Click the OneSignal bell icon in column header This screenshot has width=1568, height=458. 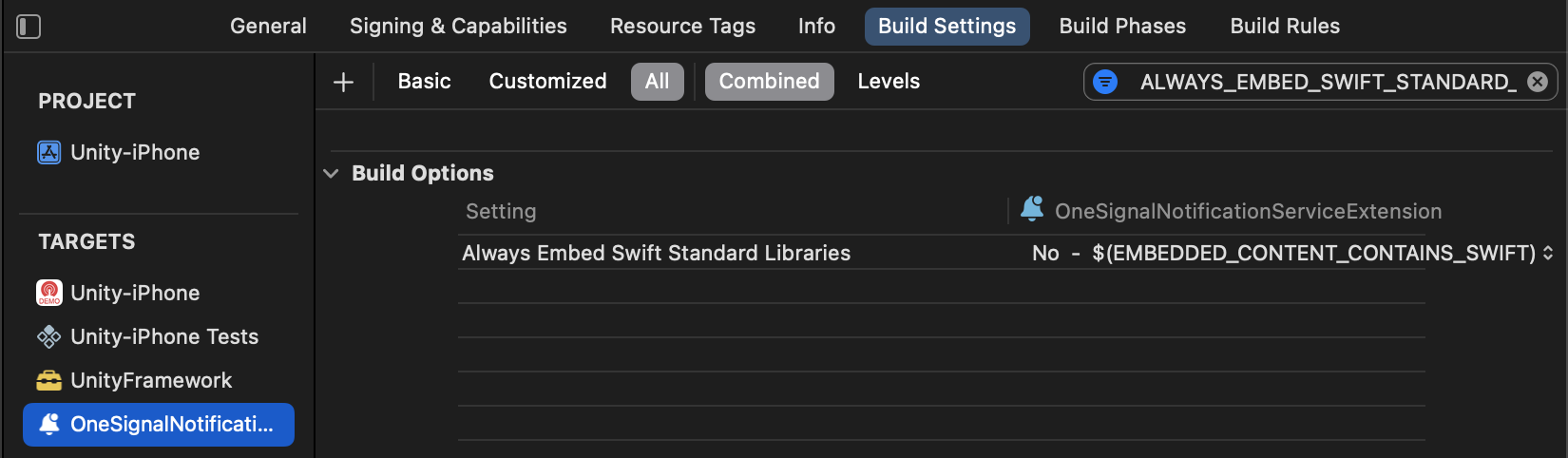pos(1032,209)
